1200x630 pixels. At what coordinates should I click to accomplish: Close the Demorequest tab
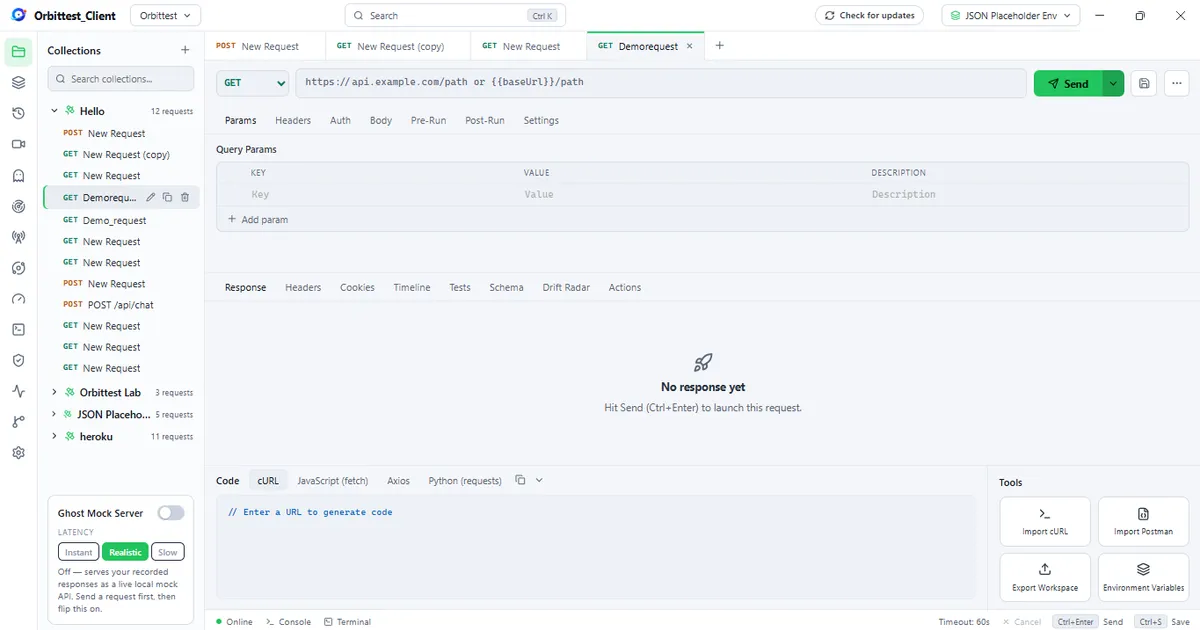pyautogui.click(x=689, y=46)
